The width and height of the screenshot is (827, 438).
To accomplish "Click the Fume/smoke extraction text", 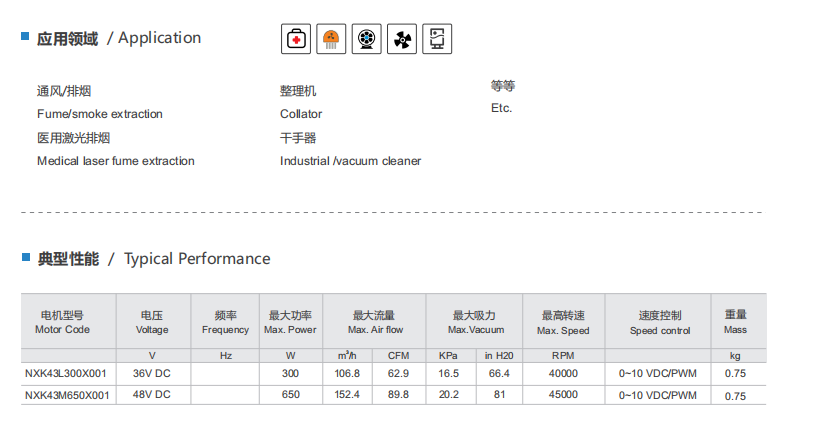I will point(100,114).
